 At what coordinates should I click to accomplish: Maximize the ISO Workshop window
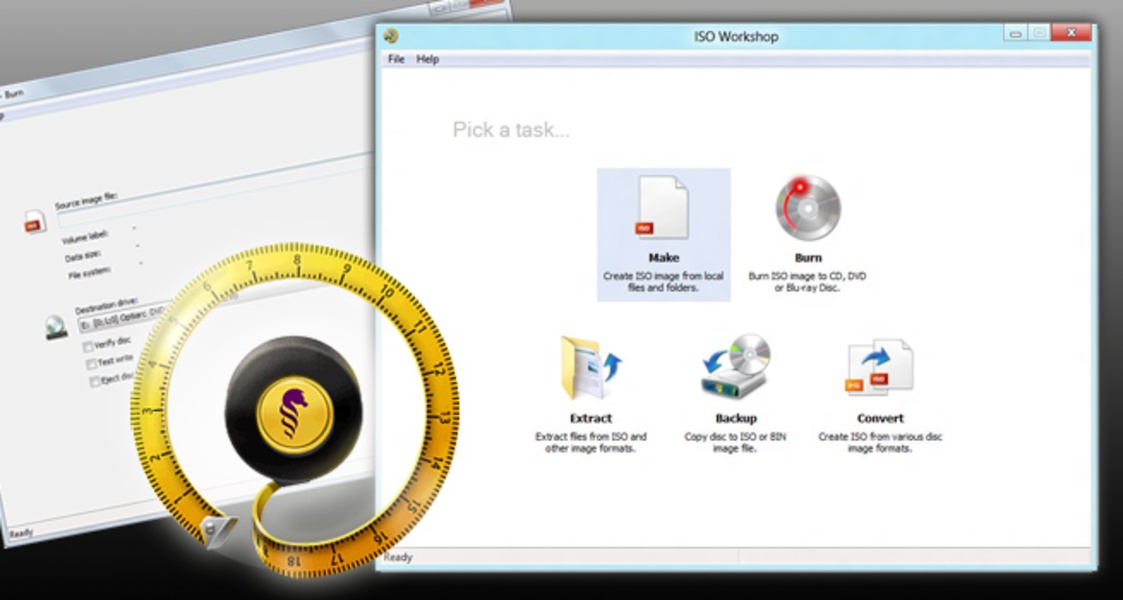click(1040, 33)
